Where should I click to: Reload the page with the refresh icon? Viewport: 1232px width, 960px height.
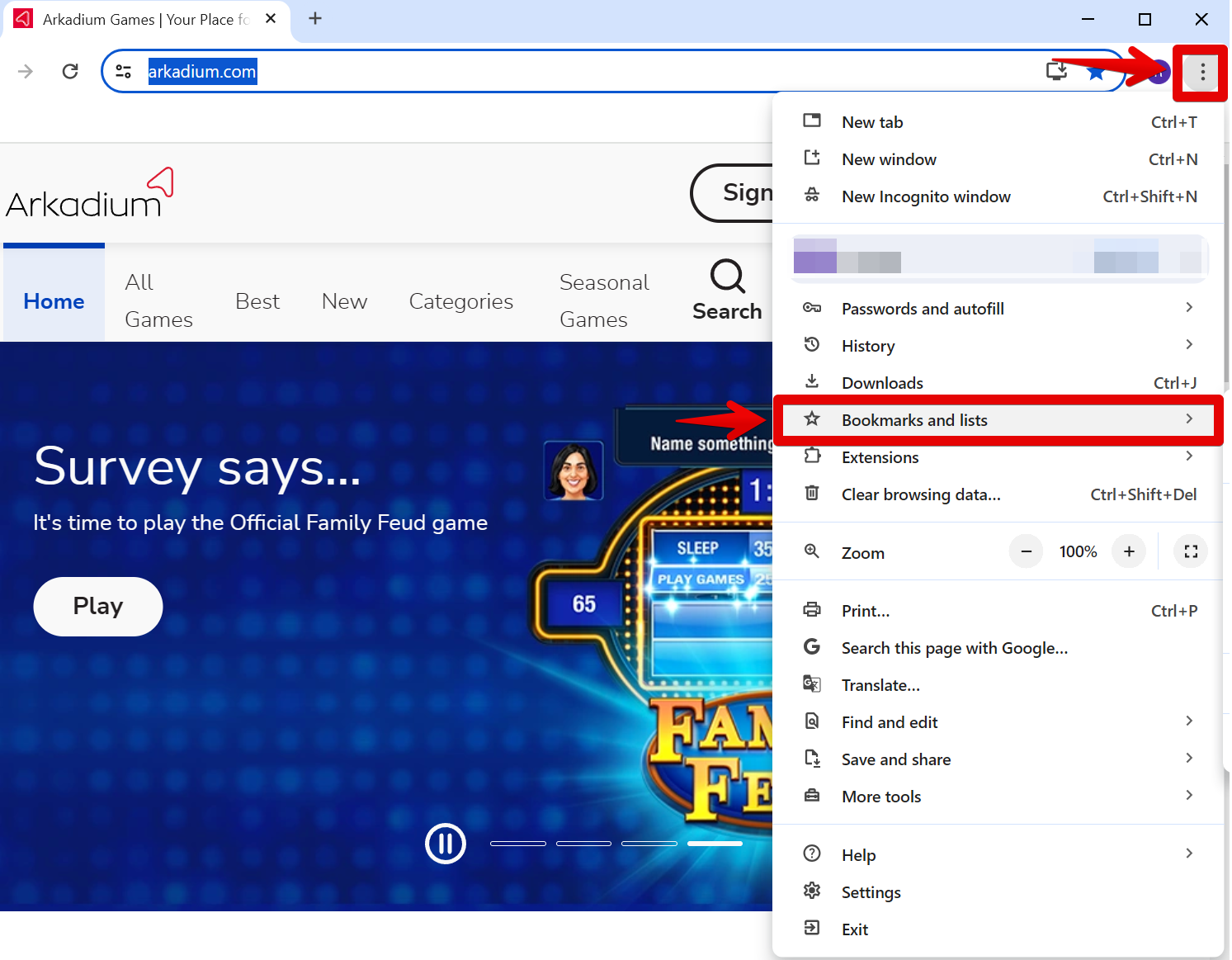click(x=70, y=71)
